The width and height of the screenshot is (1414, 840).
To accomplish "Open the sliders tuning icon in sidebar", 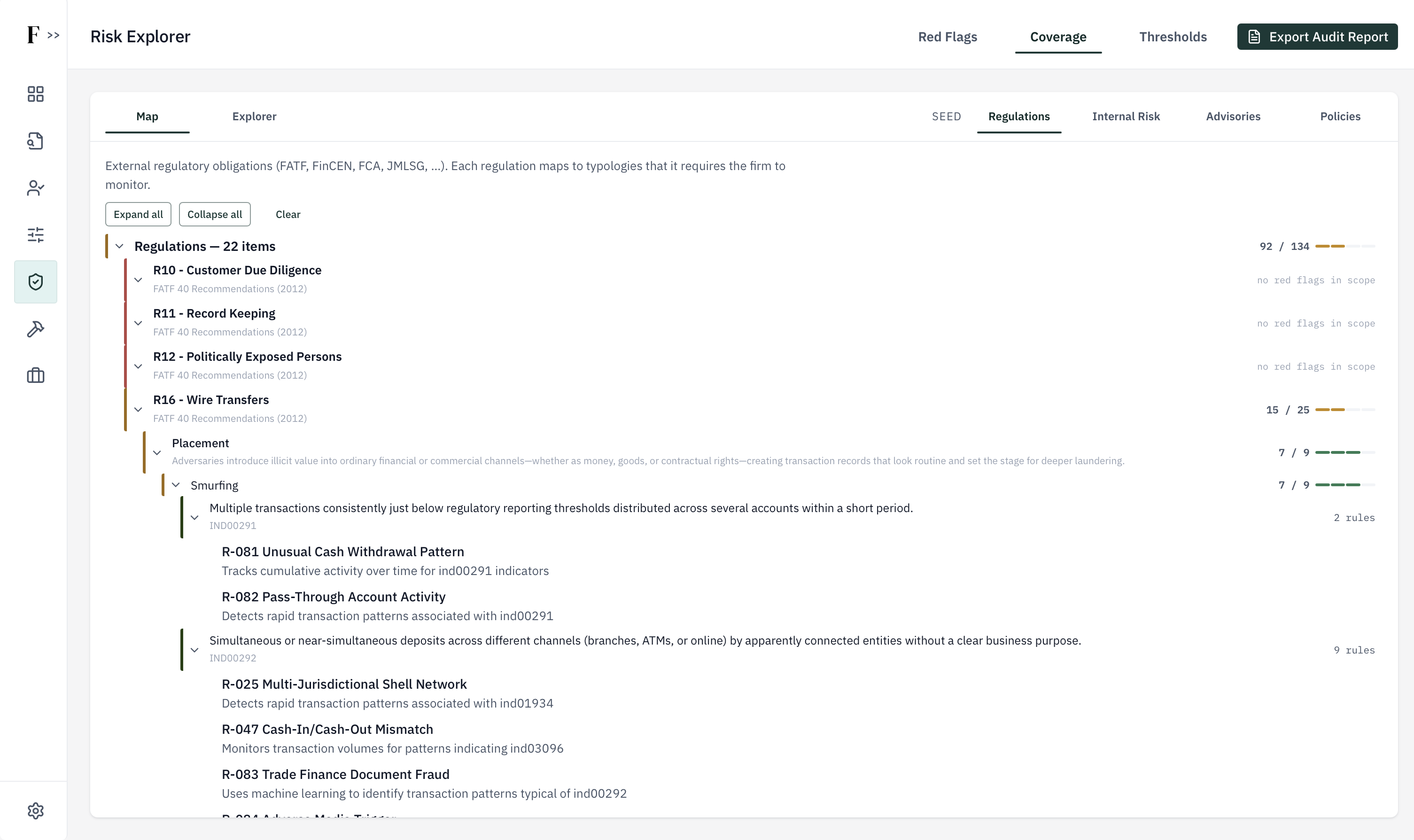I will [x=36, y=235].
